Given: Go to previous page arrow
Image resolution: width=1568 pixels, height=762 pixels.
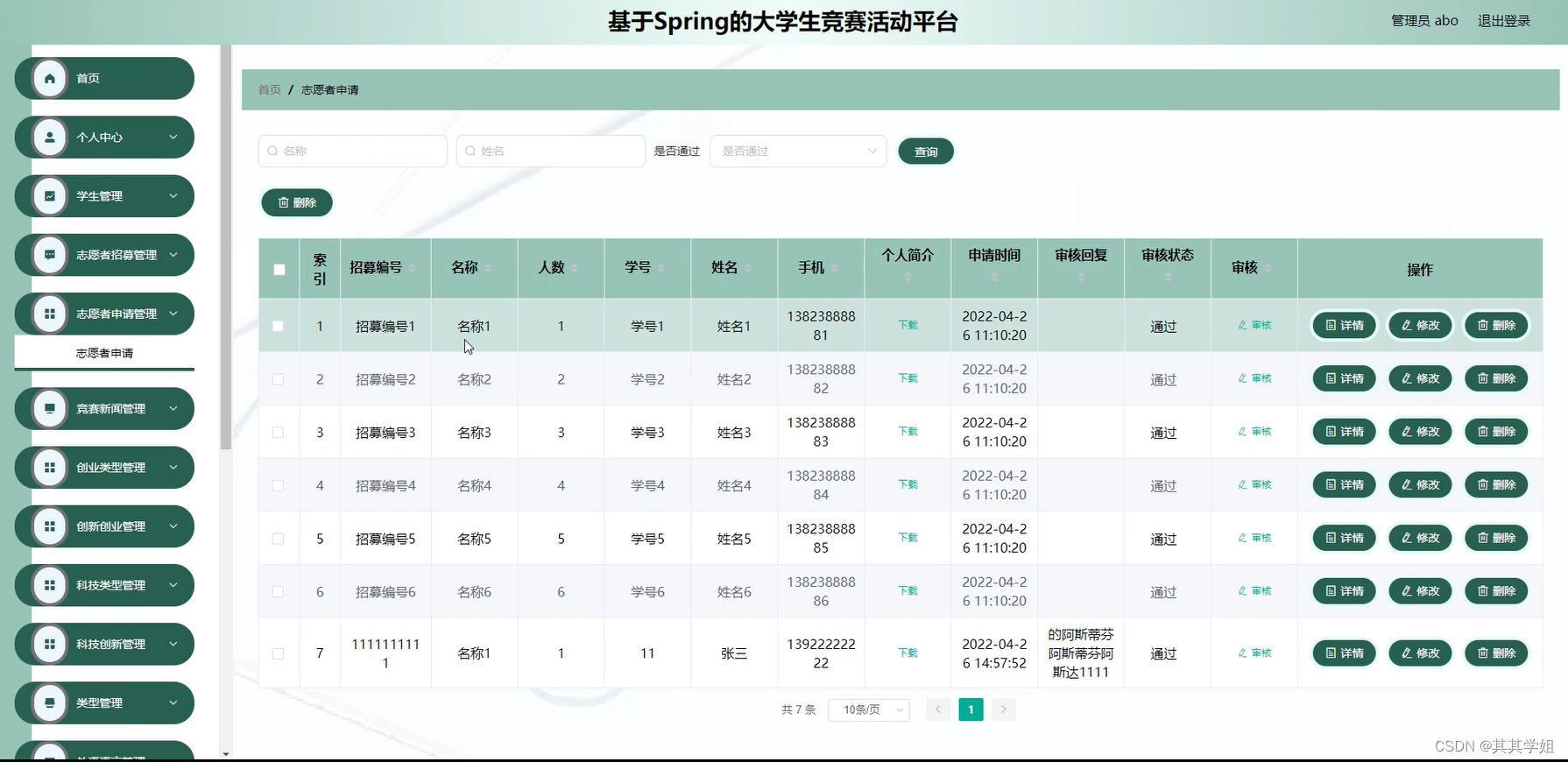Looking at the screenshot, I should (938, 709).
